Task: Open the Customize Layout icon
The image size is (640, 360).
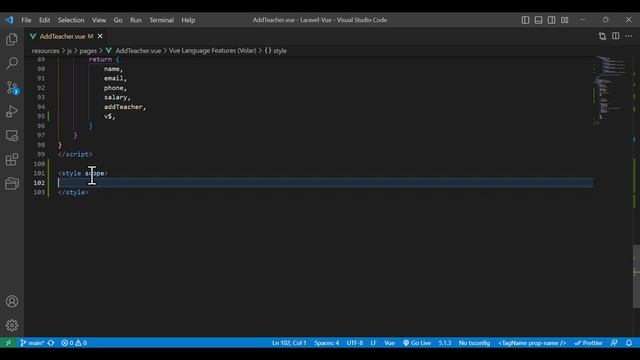Action: click(x=564, y=20)
